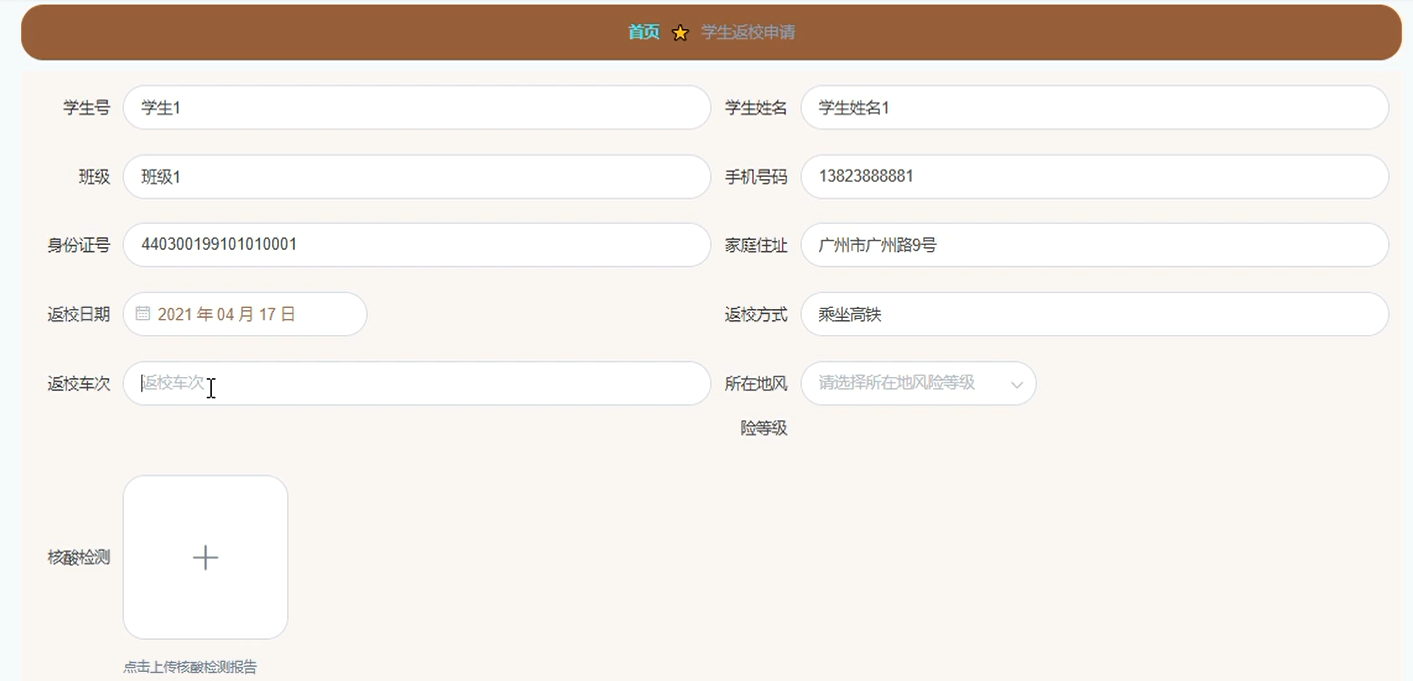The height and width of the screenshot is (681, 1413).
Task: Focus the 身份证号 input field
Action: (416, 245)
